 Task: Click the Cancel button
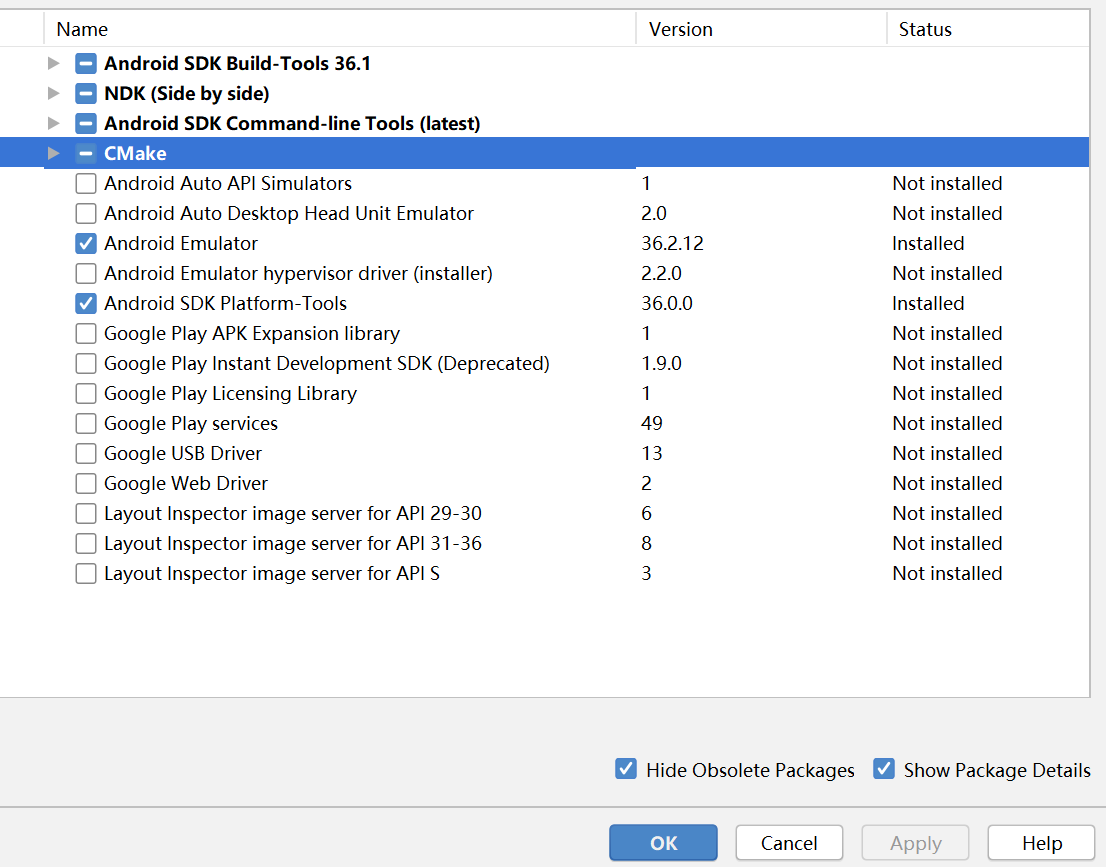[x=789, y=842]
